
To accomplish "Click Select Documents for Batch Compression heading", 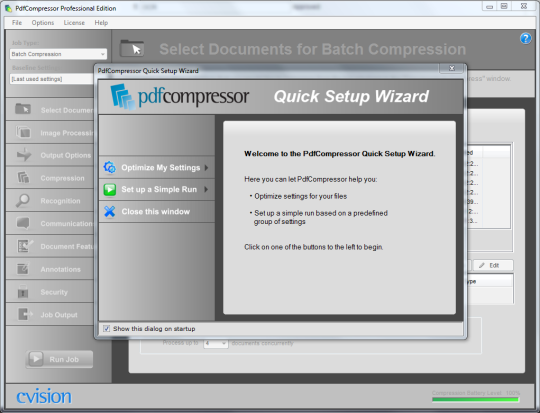I will point(313,49).
